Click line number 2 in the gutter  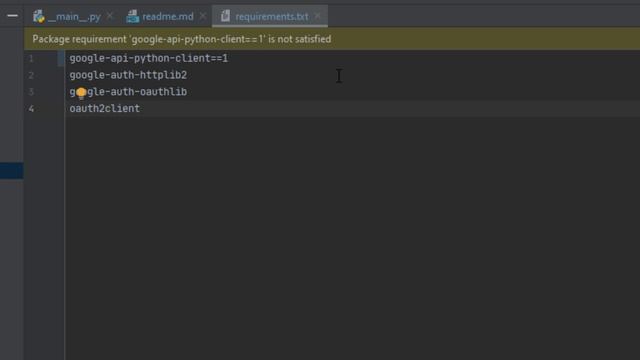pyautogui.click(x=31, y=76)
